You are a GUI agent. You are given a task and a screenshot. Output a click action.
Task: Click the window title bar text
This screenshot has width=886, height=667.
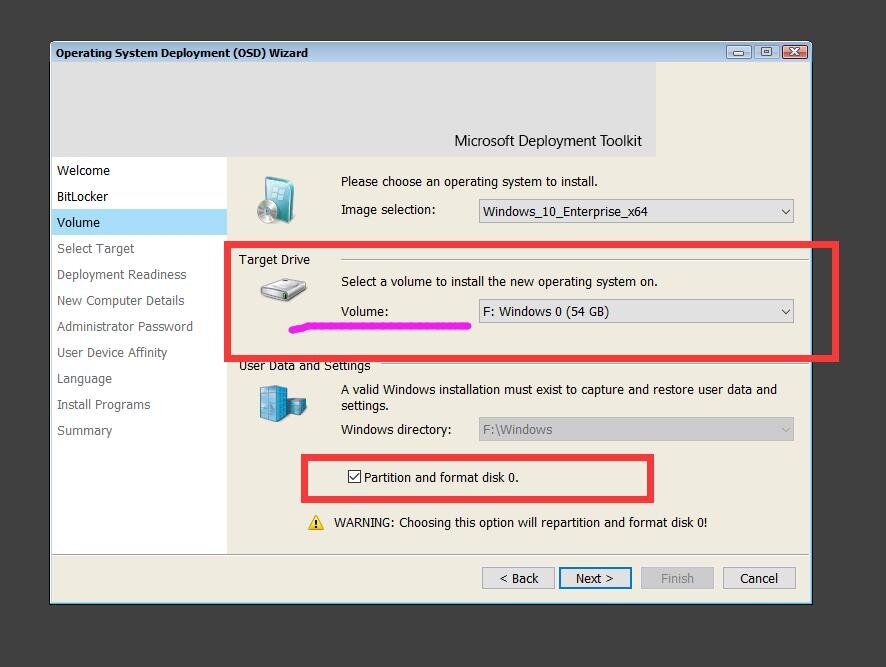tap(182, 53)
